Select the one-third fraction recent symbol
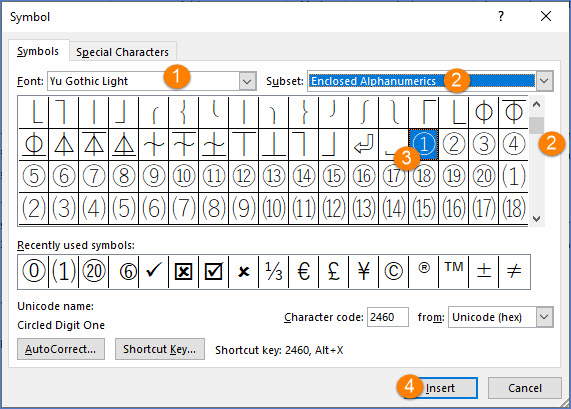Image resolution: width=571 pixels, height=409 pixels. (x=273, y=272)
